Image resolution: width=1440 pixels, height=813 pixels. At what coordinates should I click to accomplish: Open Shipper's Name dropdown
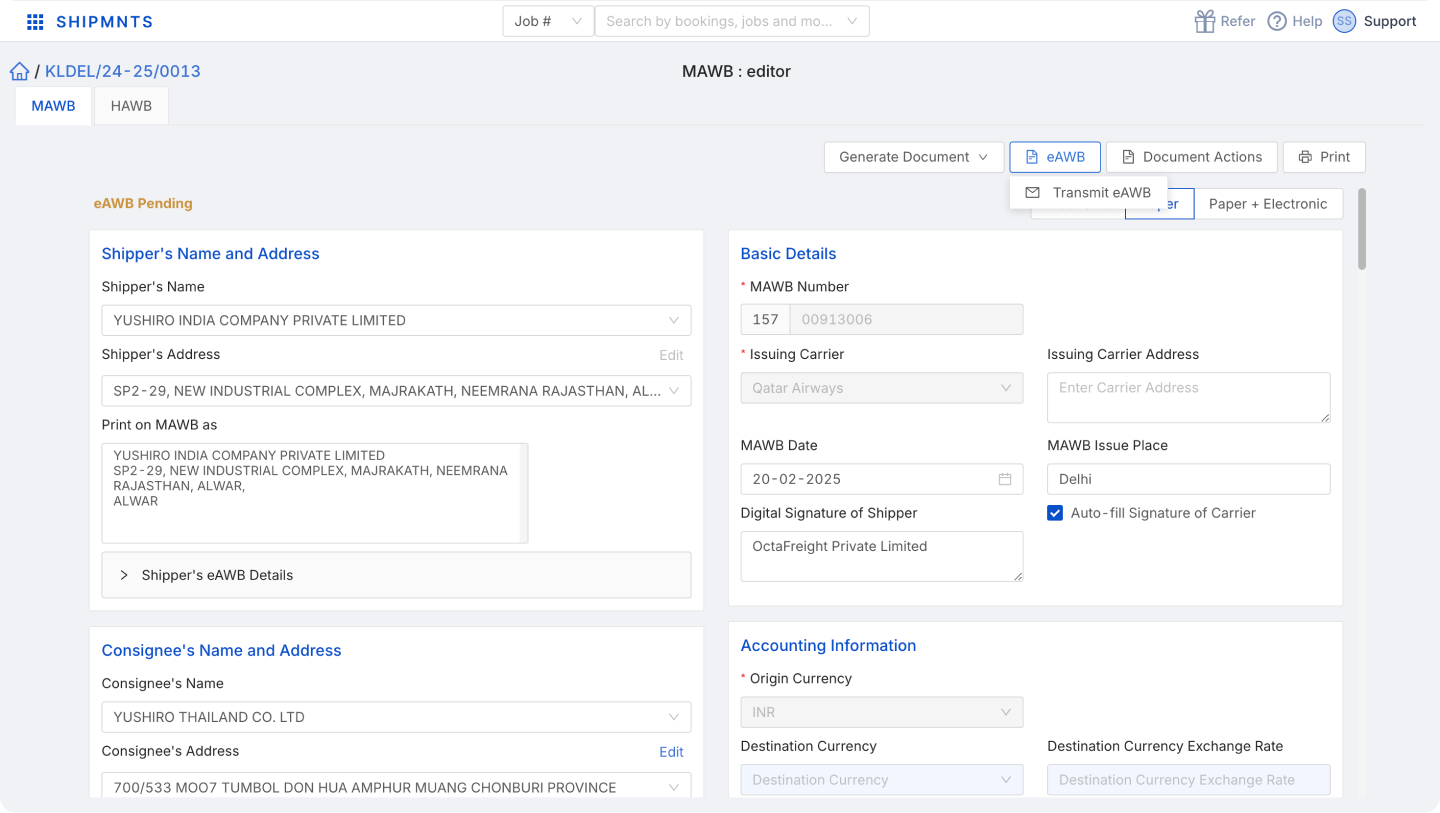[396, 321]
